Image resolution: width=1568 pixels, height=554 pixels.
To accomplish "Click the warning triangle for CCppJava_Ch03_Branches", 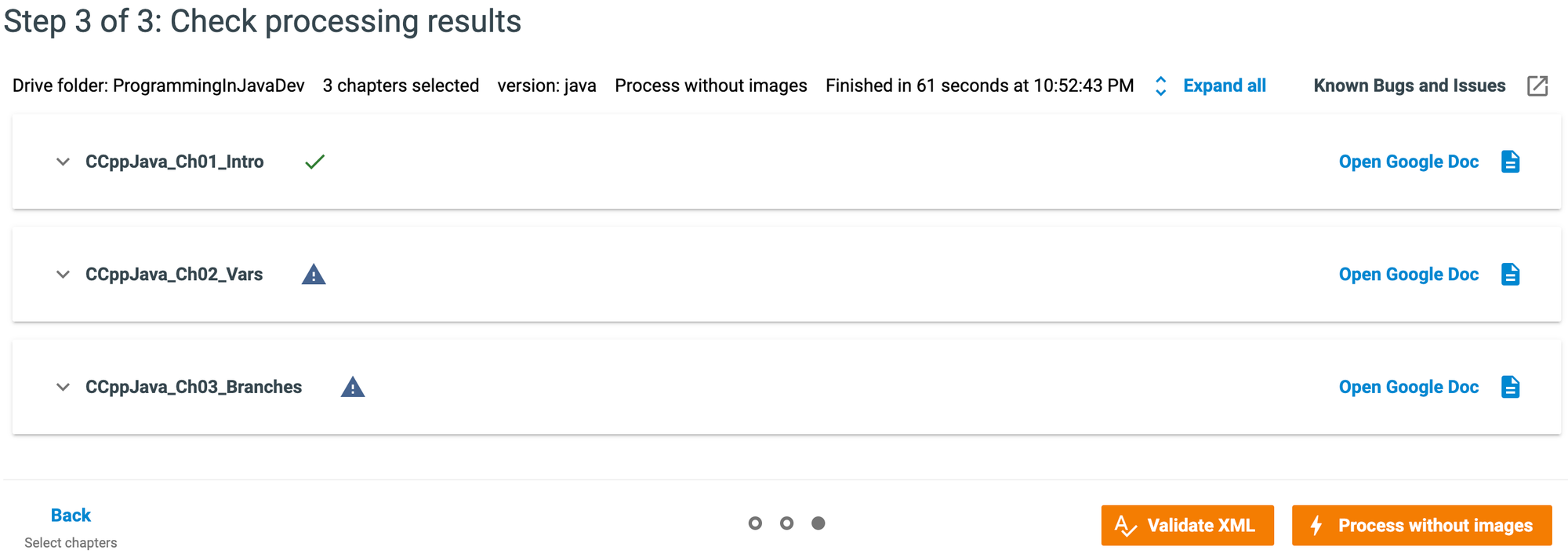I will [x=354, y=386].
